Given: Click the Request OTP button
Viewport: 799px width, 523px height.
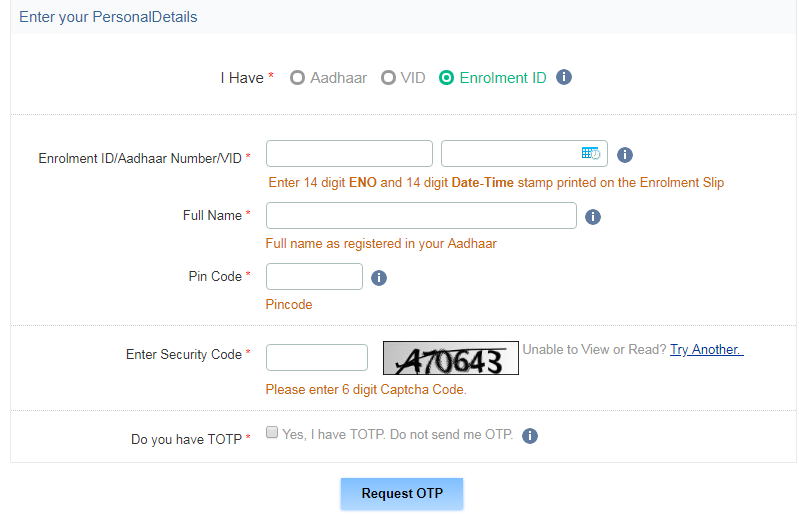Looking at the screenshot, I should [x=401, y=493].
